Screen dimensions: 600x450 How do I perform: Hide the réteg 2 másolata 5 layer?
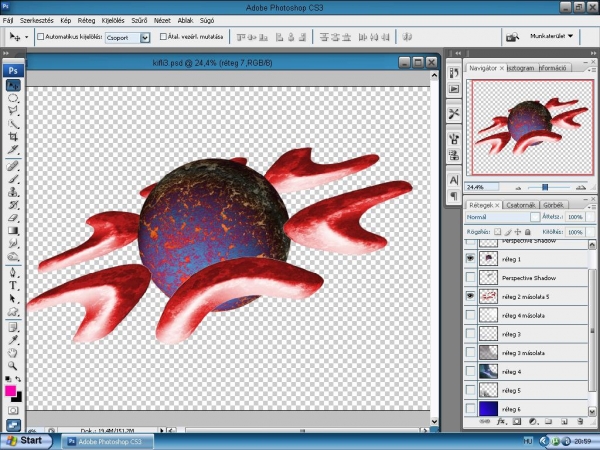(470, 296)
